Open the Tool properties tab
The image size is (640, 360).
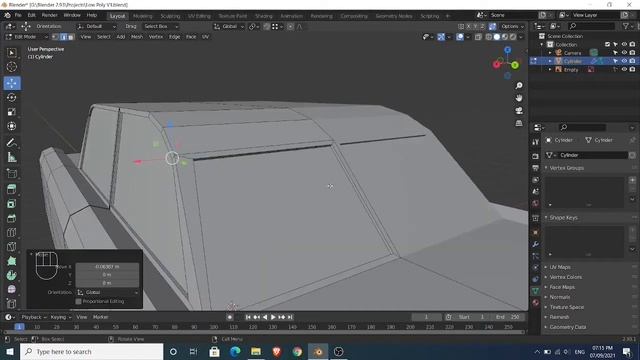(536, 142)
